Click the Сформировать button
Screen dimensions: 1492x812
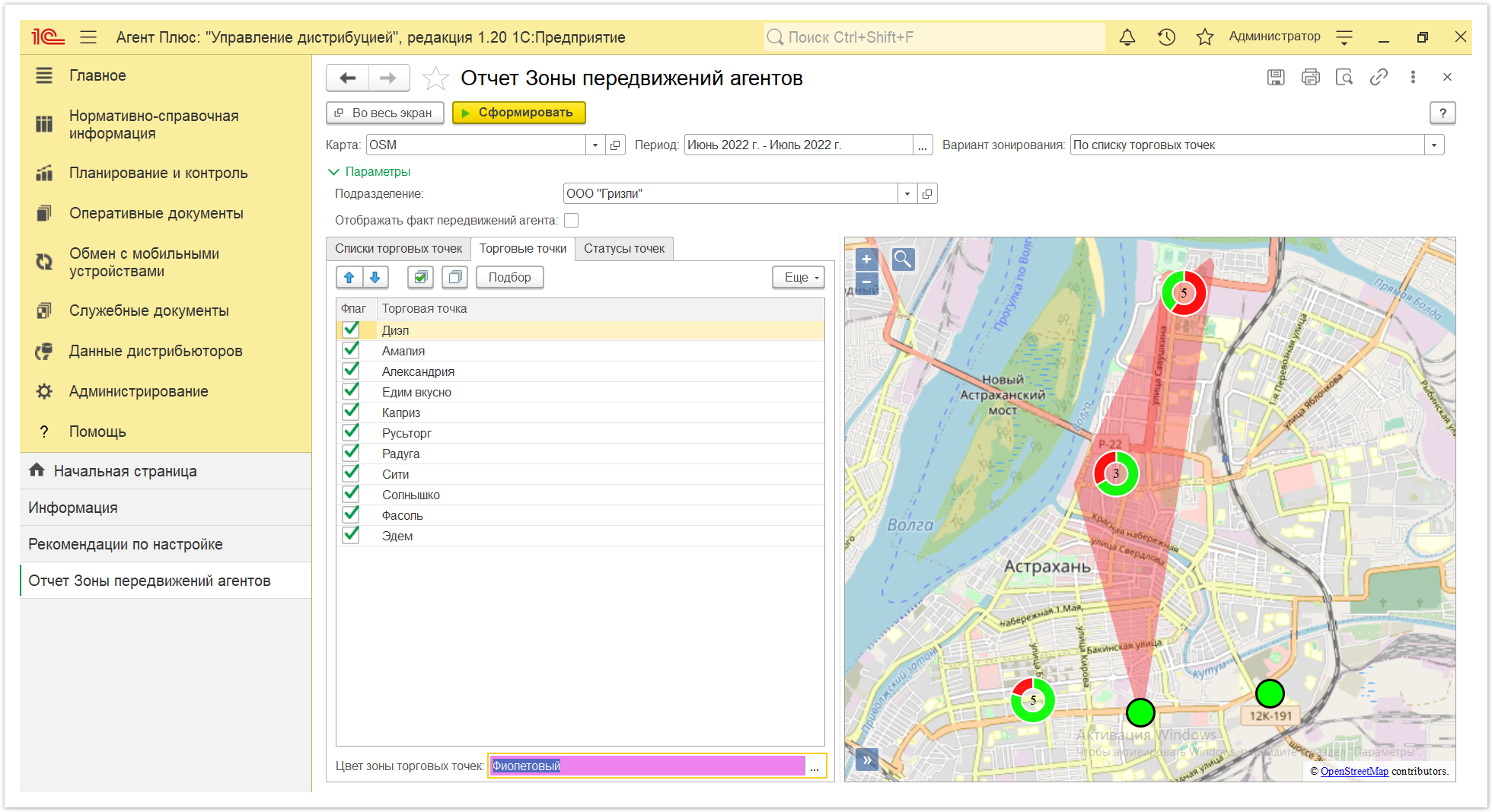(x=518, y=113)
